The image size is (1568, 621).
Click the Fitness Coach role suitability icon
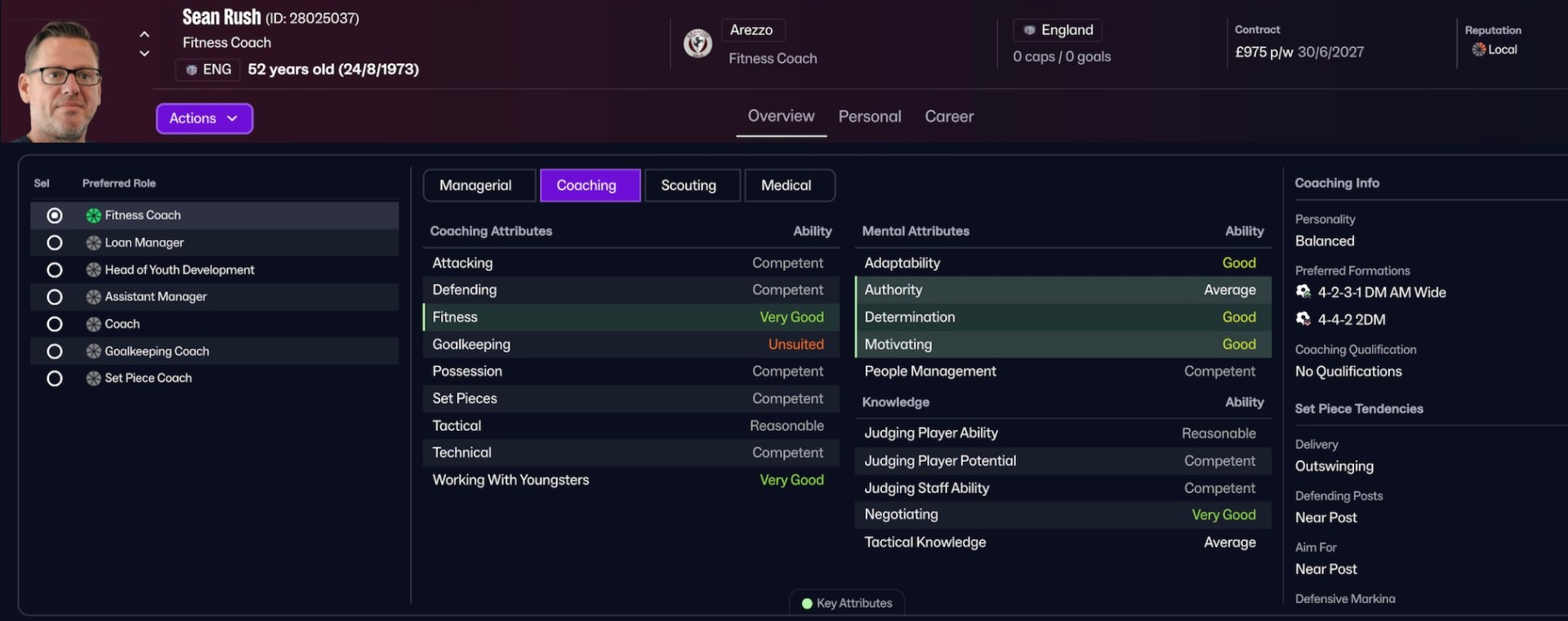(94, 215)
